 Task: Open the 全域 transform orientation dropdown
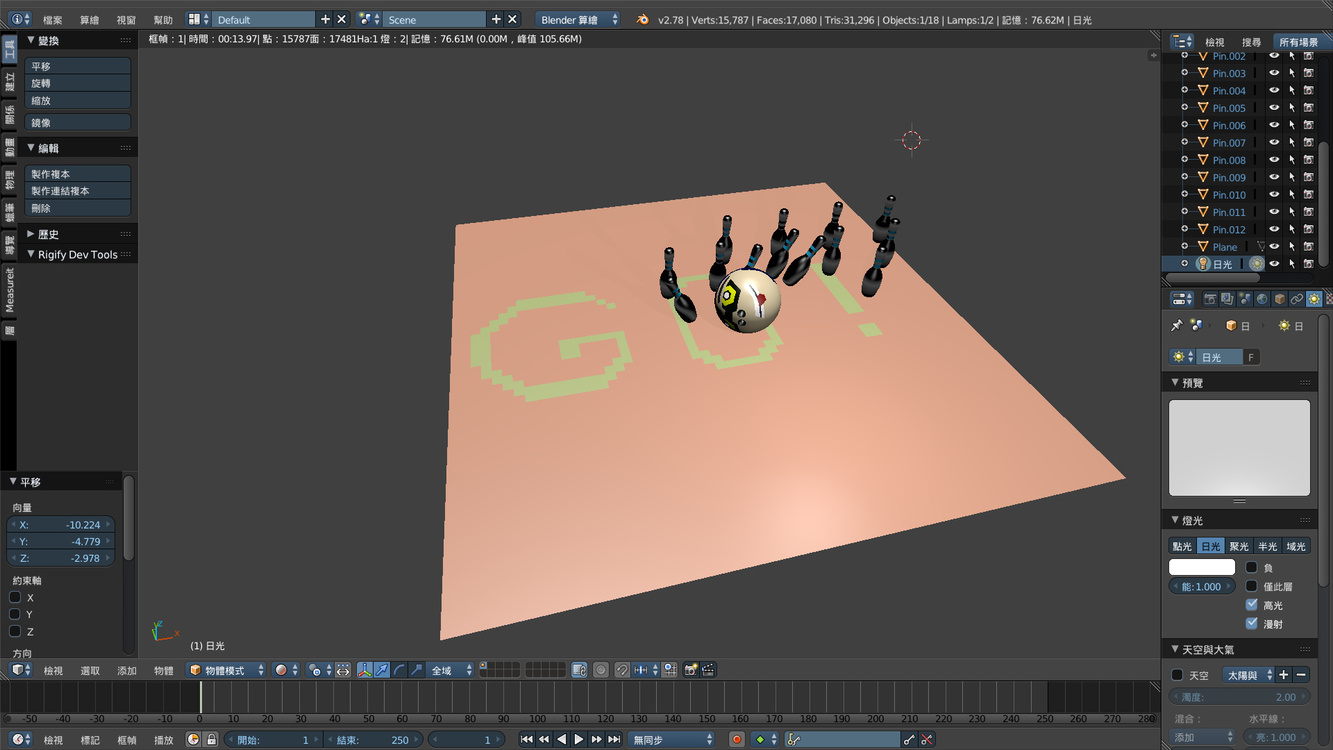pos(451,671)
